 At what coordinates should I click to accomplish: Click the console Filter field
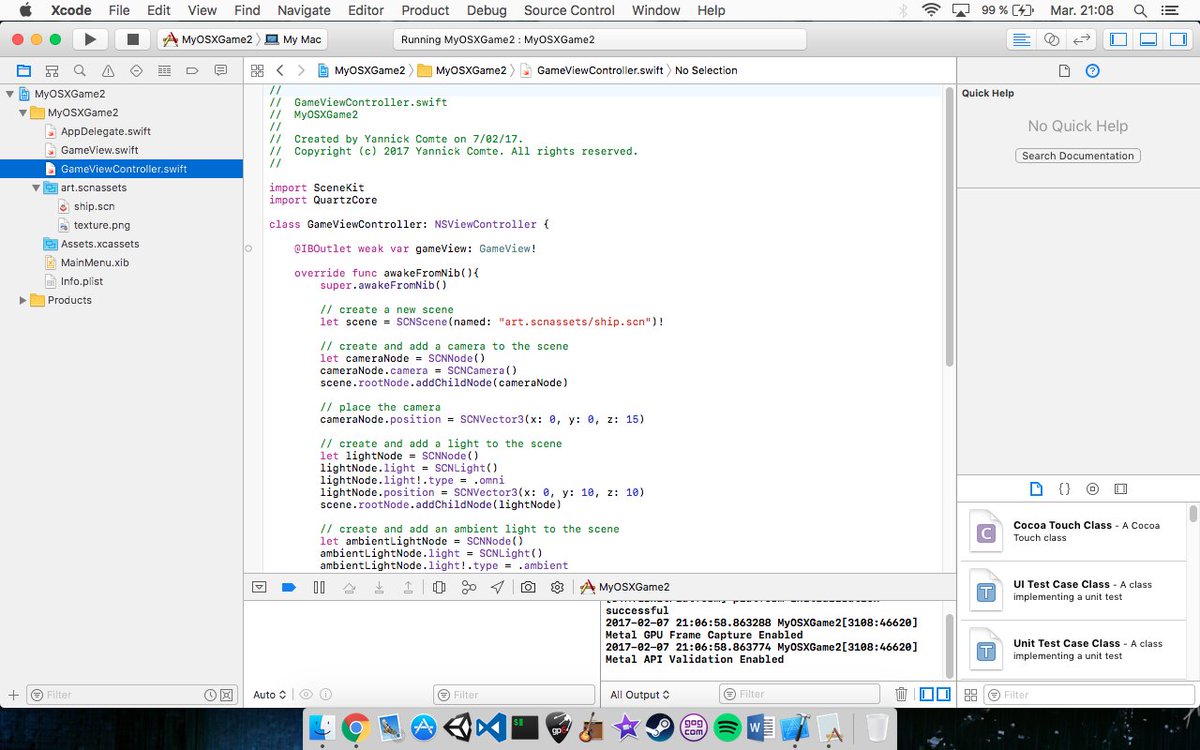click(x=800, y=694)
